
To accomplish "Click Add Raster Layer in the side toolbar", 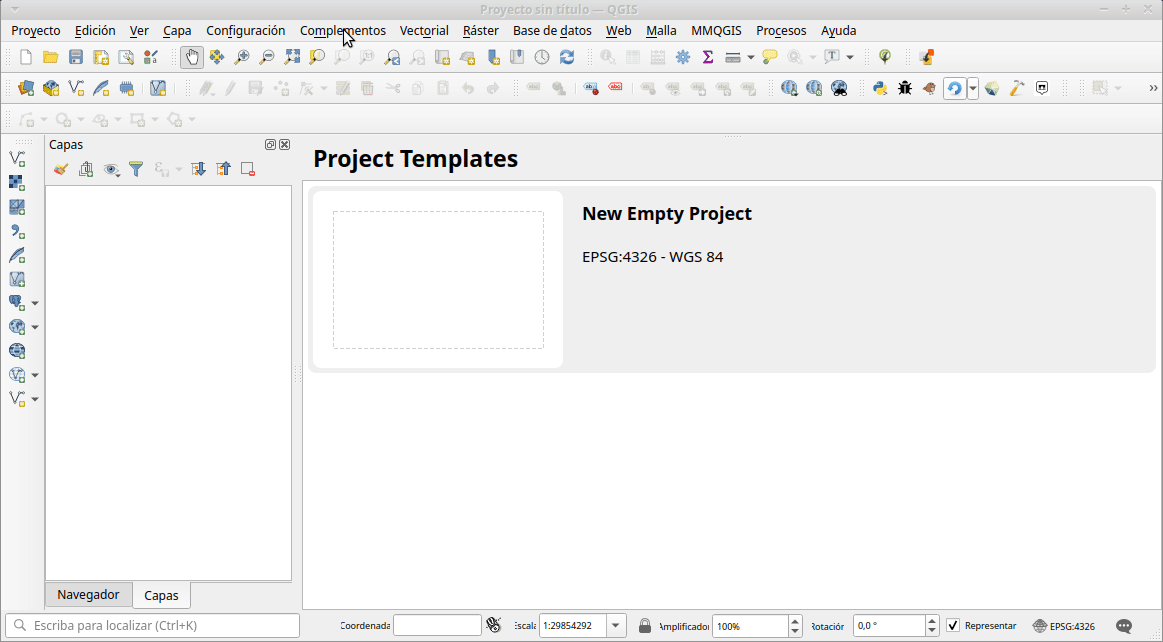I will [x=16, y=182].
